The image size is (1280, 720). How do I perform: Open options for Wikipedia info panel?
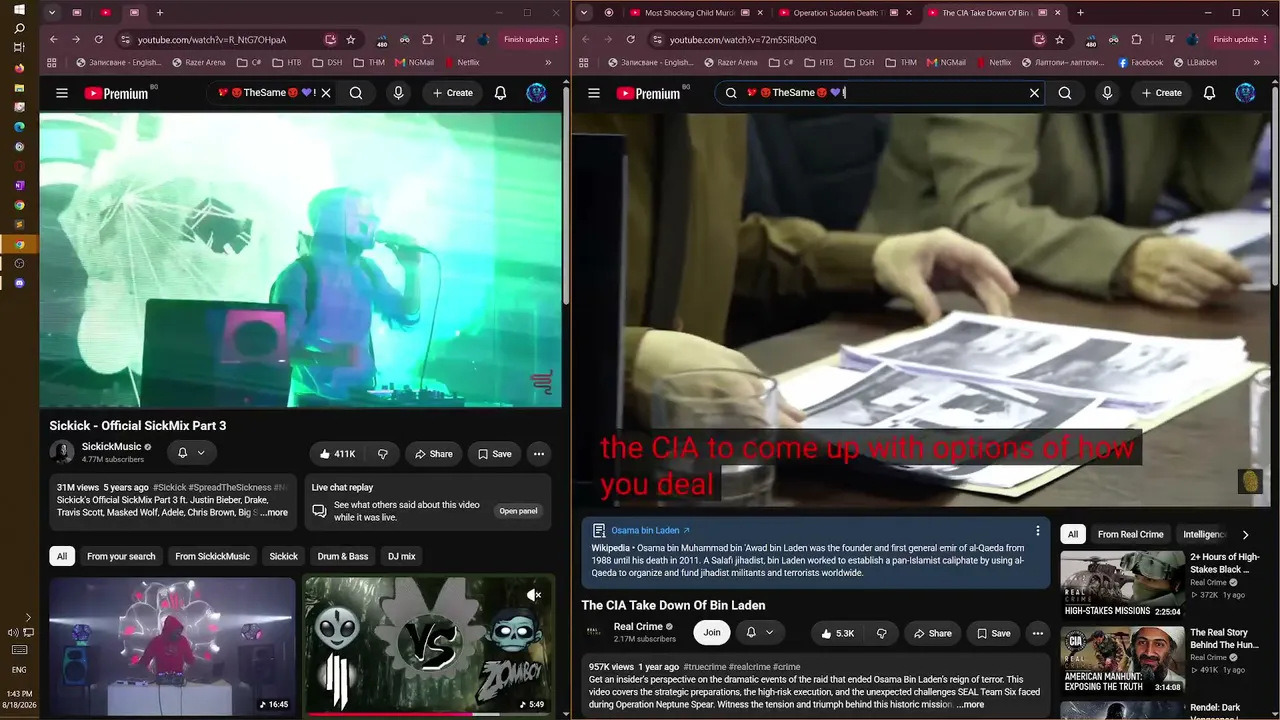point(1037,531)
